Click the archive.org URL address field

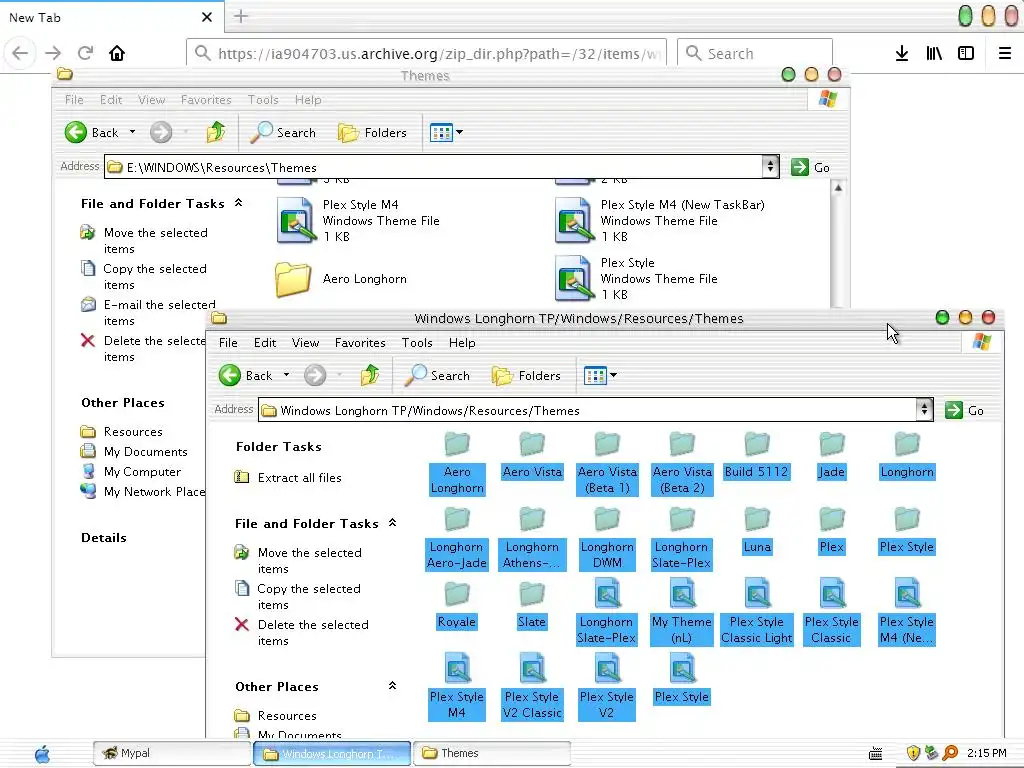427,54
